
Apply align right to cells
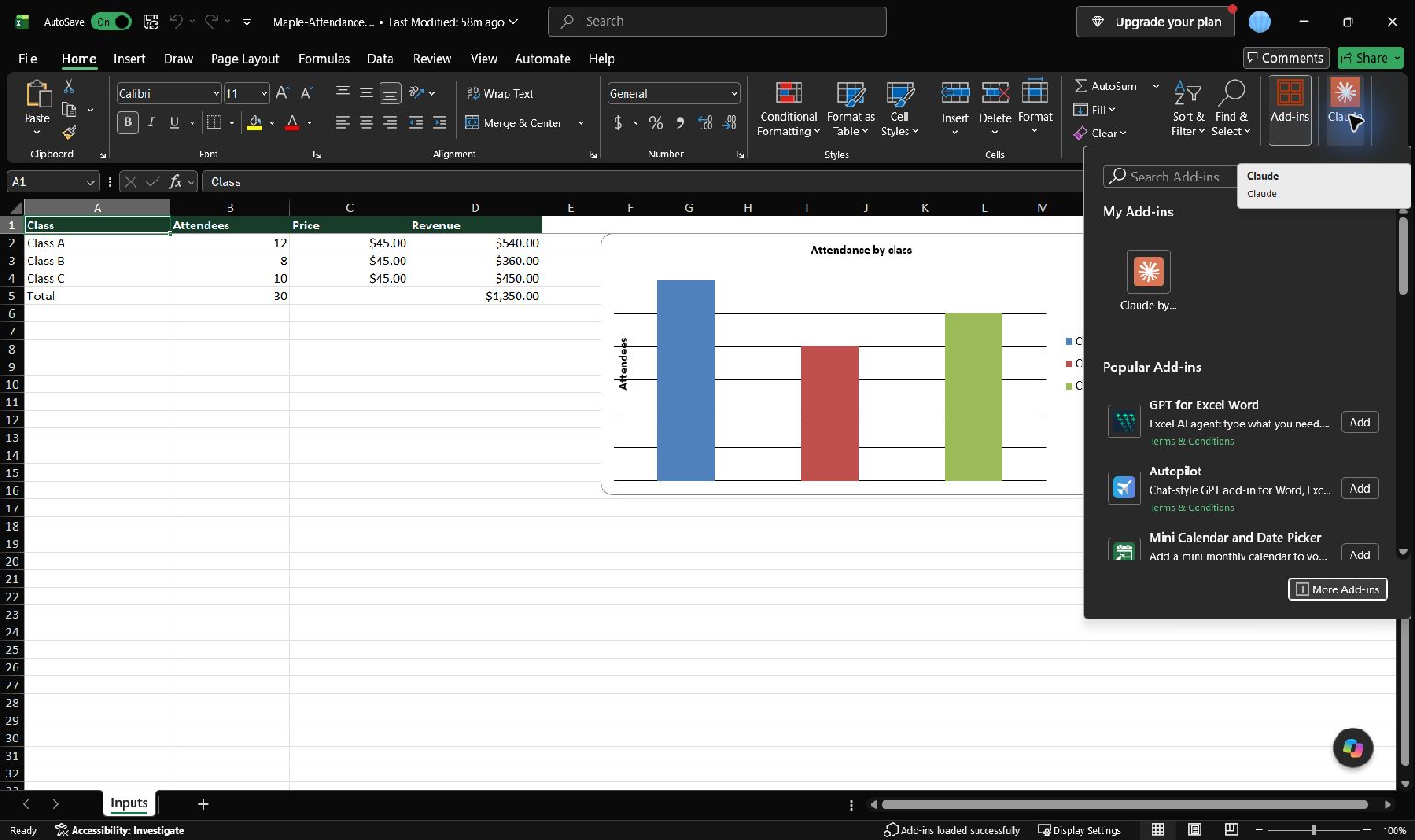[x=390, y=122]
